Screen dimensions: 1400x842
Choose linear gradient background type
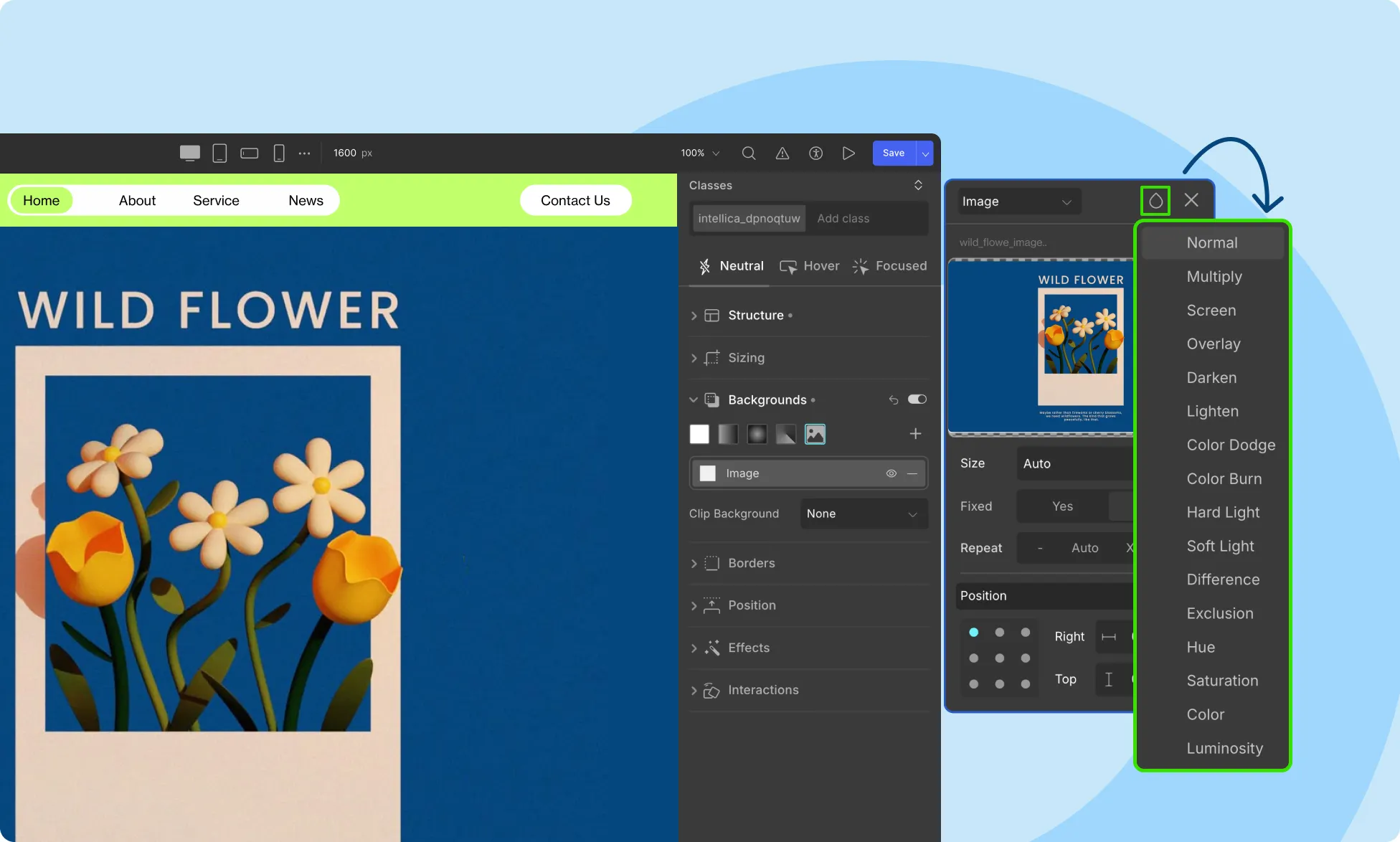pyautogui.click(x=728, y=434)
